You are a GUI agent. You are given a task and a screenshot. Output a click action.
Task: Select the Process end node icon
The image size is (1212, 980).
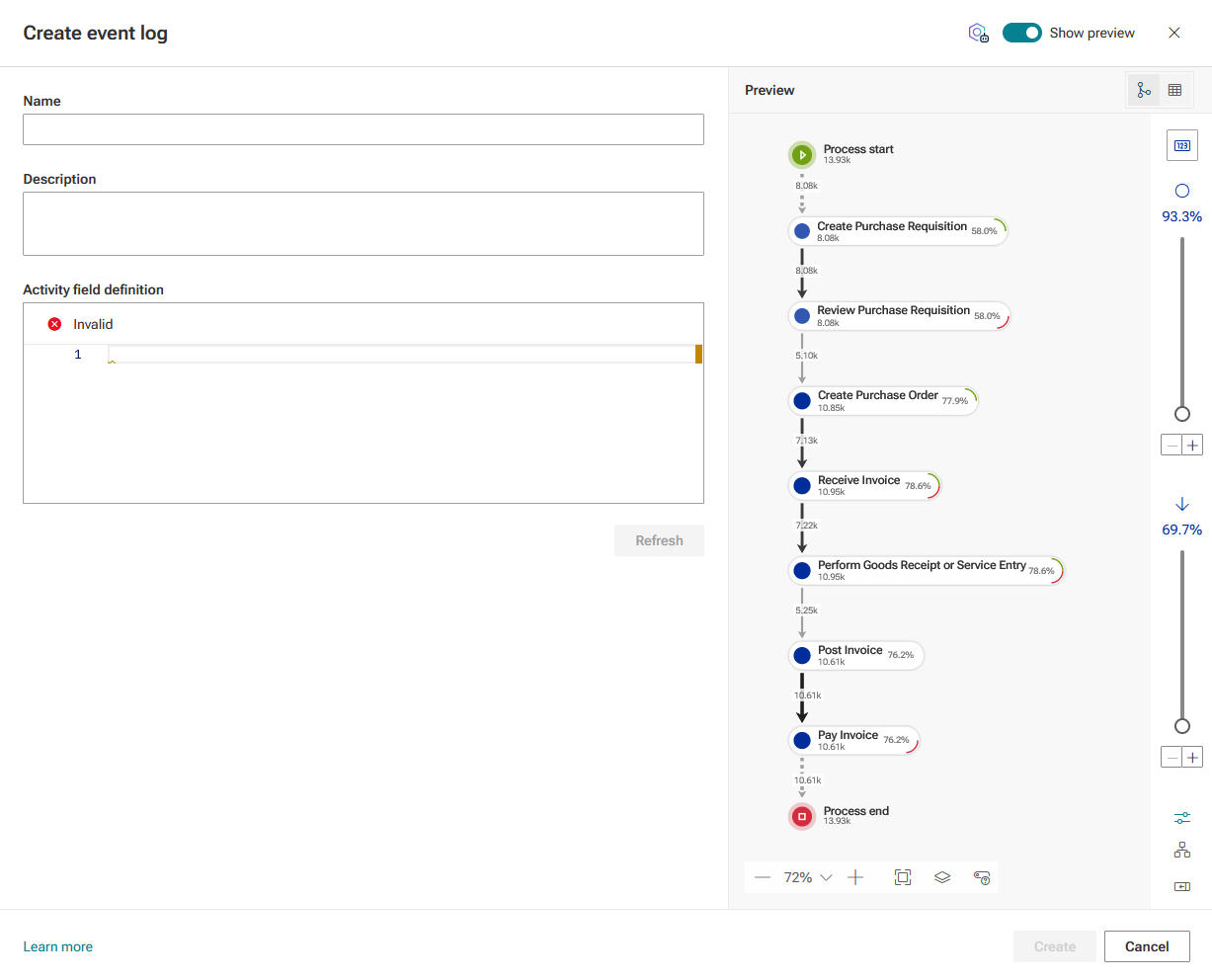[802, 817]
